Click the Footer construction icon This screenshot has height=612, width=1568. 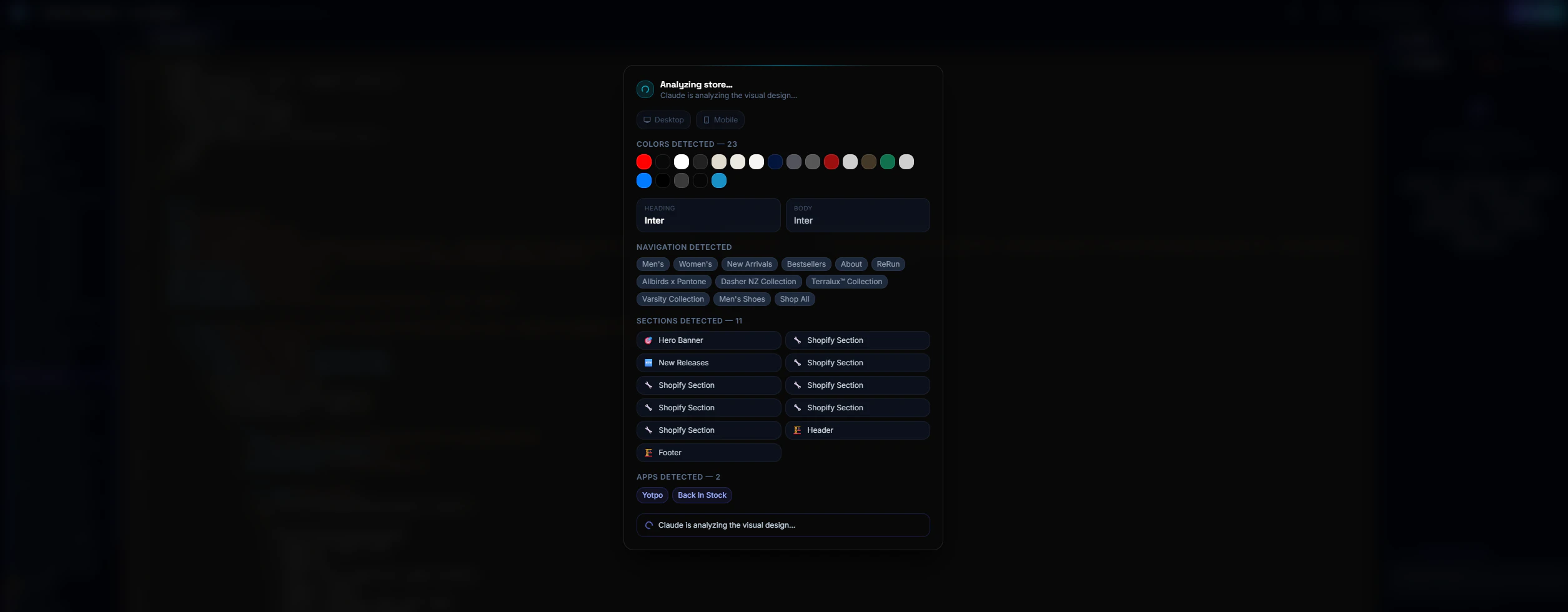click(x=648, y=452)
